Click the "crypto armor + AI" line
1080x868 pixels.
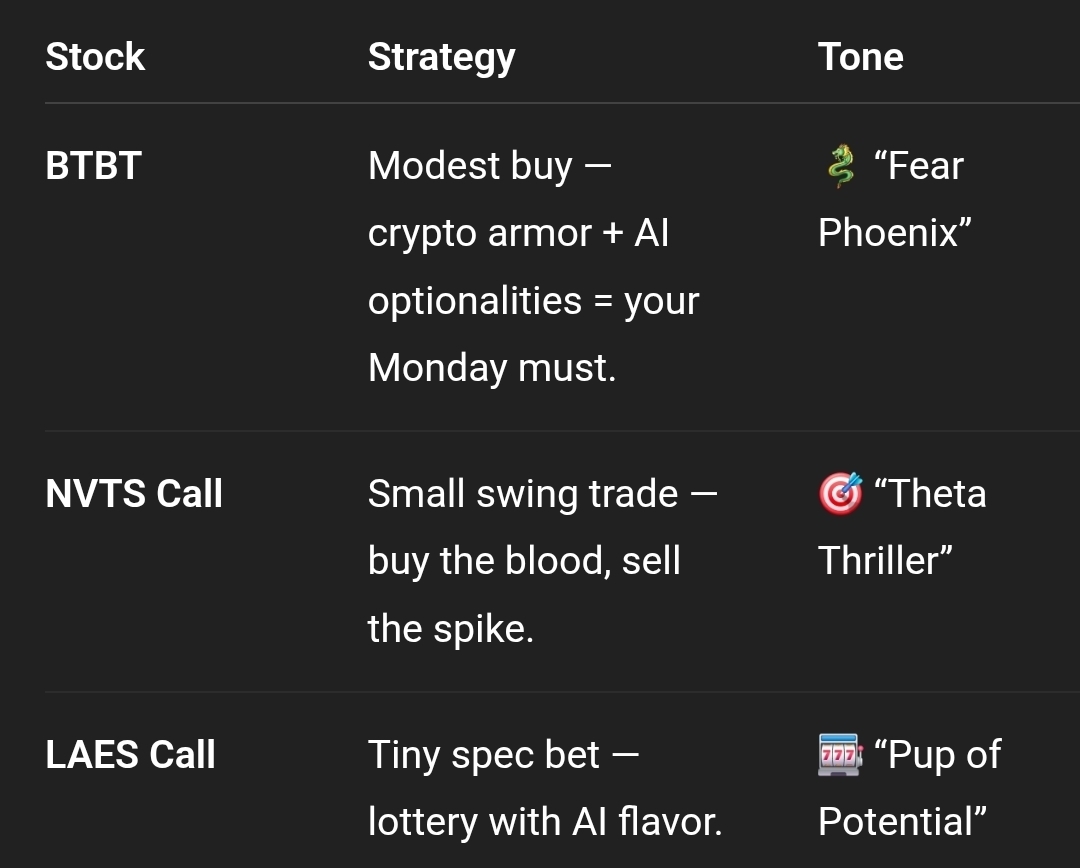[x=518, y=233]
